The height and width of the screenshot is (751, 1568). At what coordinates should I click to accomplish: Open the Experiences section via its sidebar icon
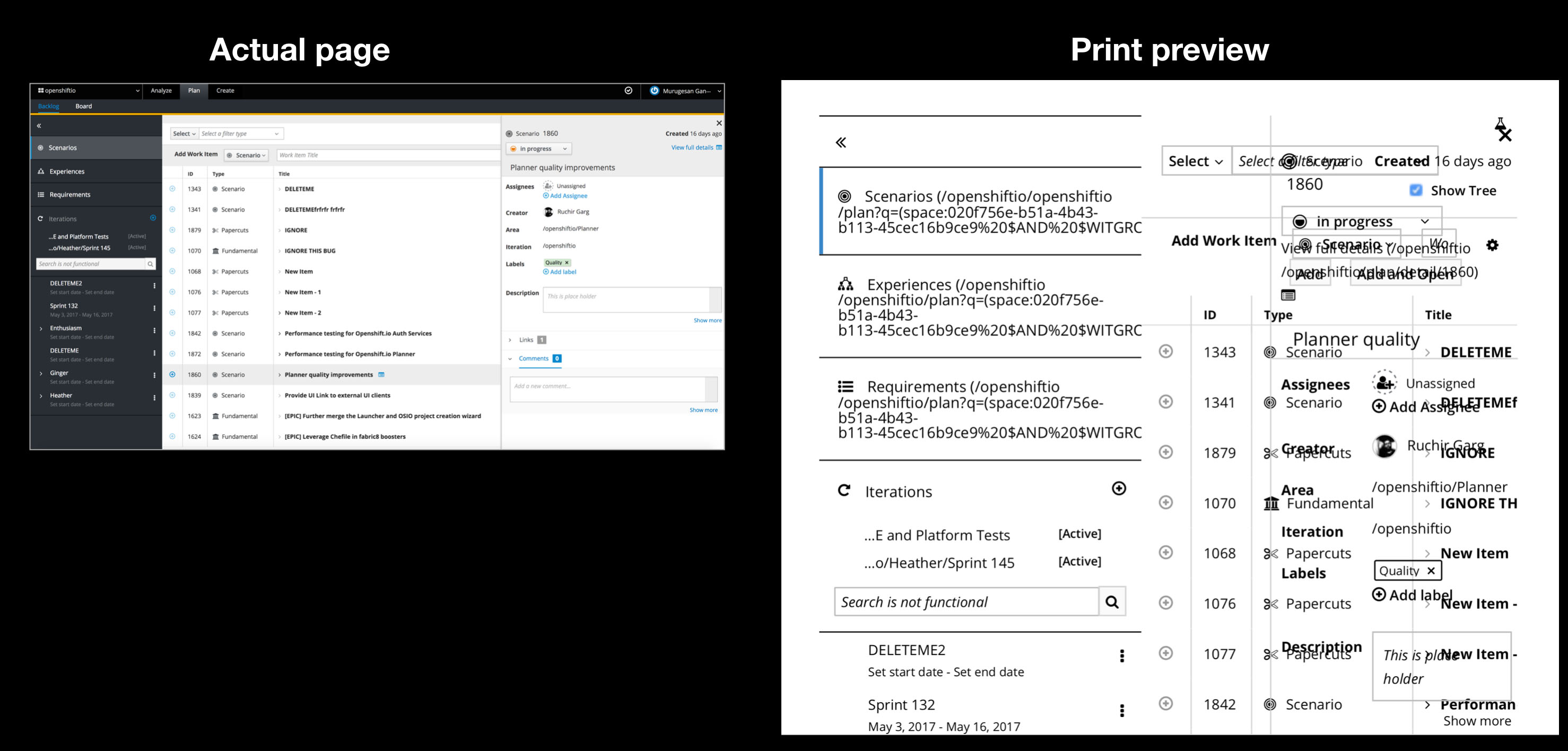[x=40, y=171]
